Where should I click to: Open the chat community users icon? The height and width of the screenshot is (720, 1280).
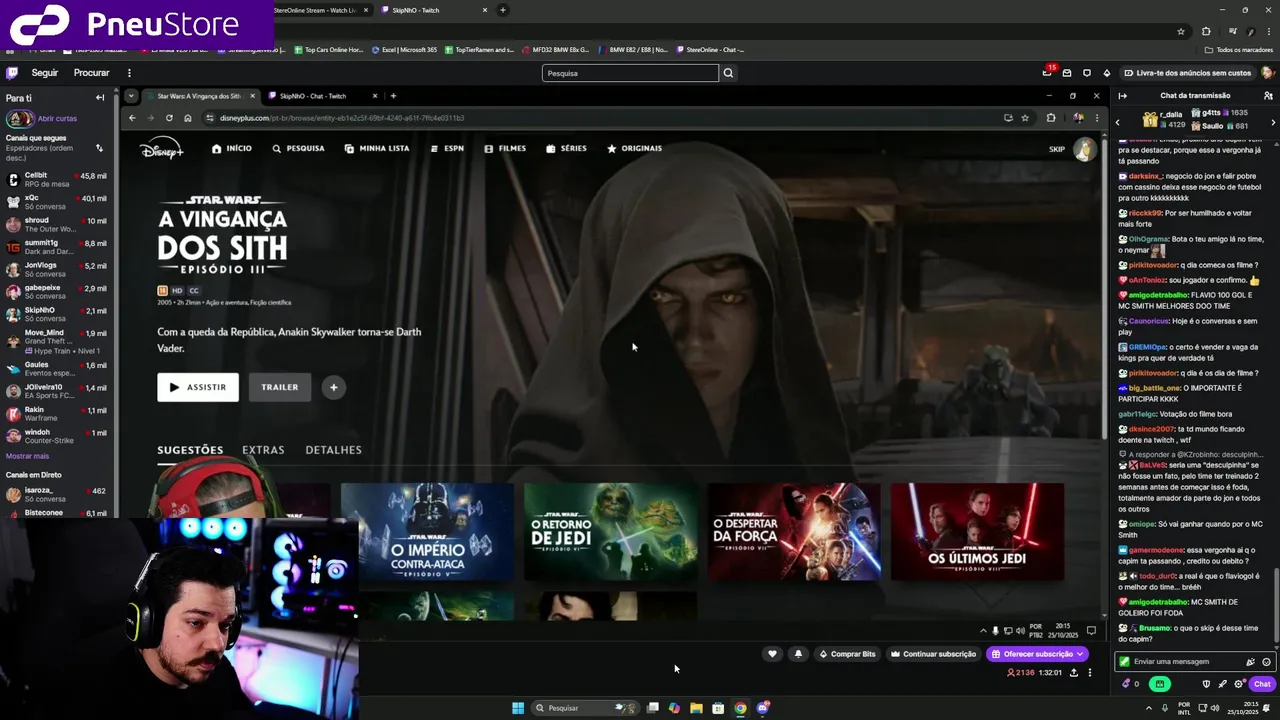pyautogui.click(x=1268, y=96)
